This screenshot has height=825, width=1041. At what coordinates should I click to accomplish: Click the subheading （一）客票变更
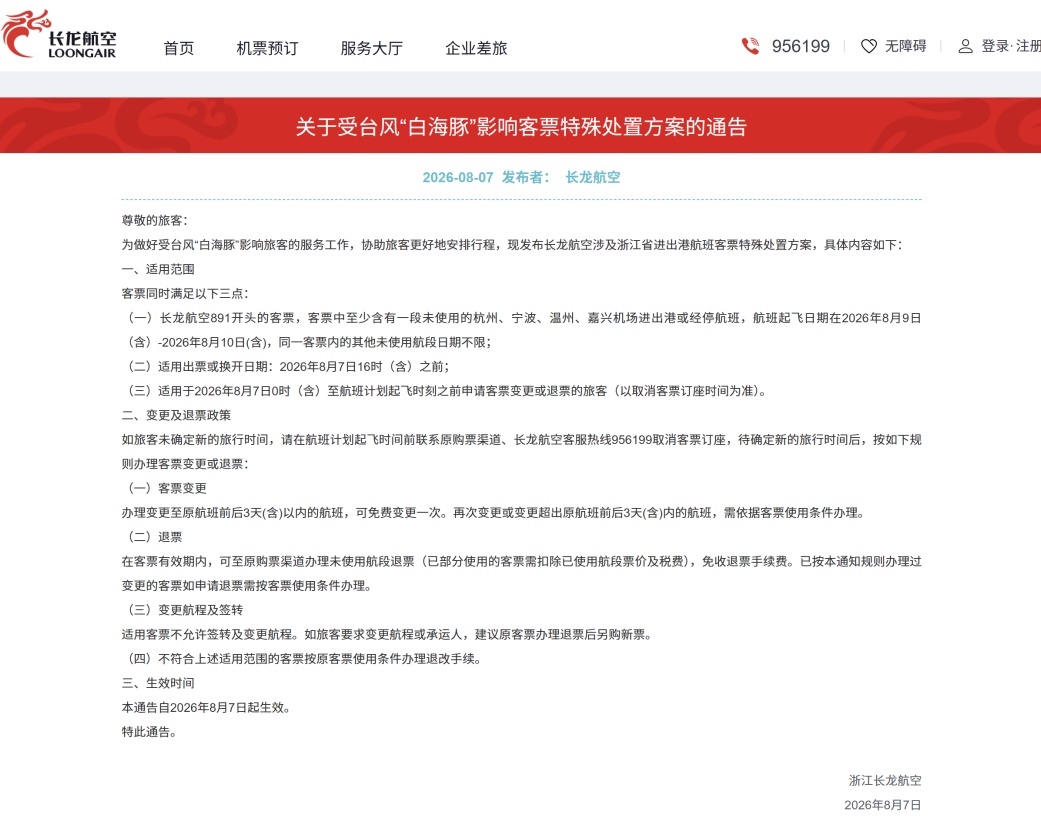[167, 488]
